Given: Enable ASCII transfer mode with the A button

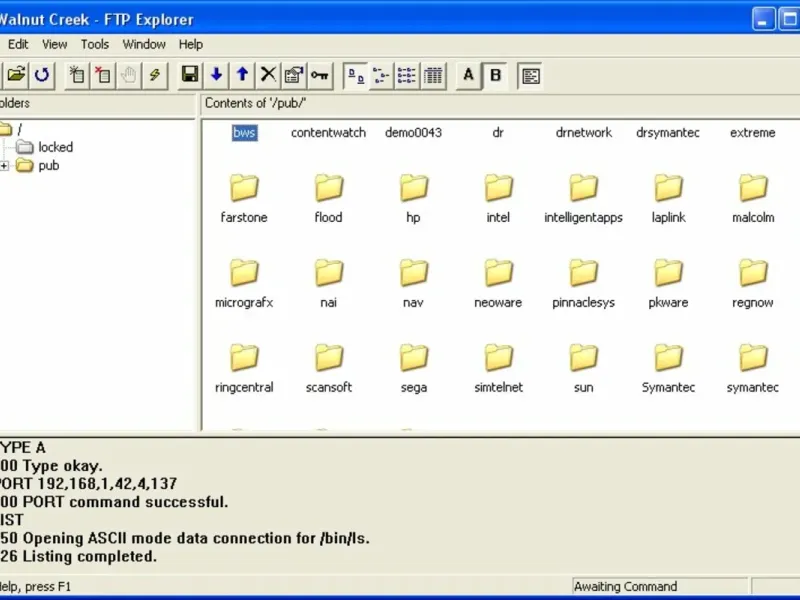Looking at the screenshot, I should click(x=468, y=76).
